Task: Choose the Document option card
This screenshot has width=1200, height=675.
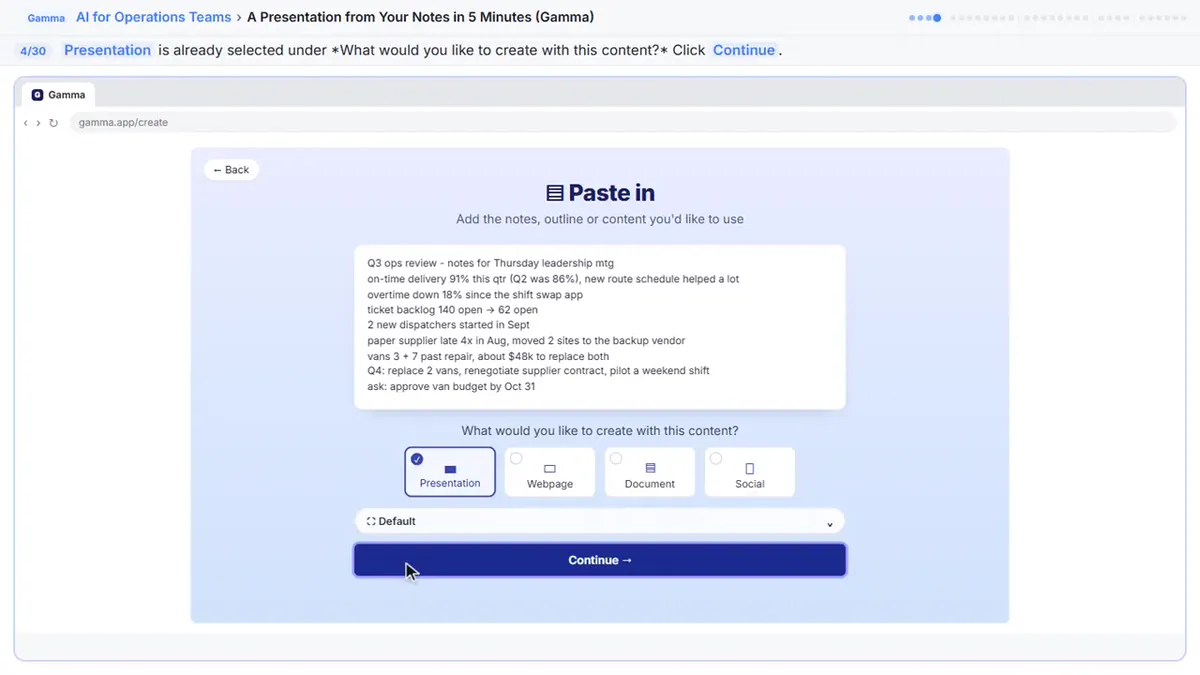Action: click(650, 472)
